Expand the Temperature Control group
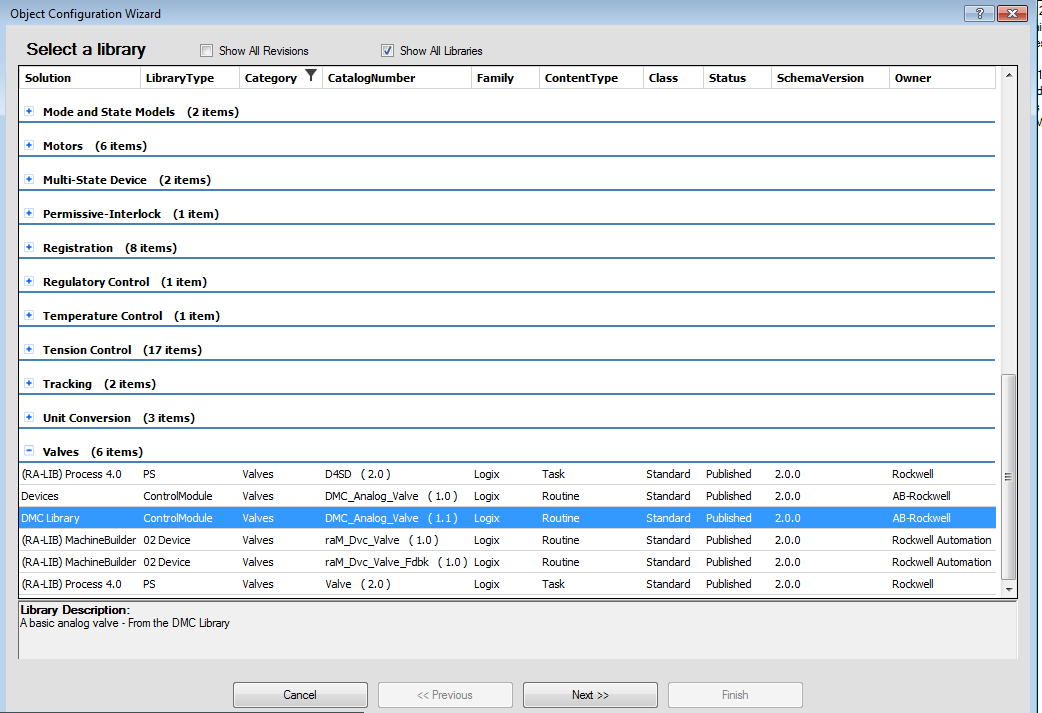The image size is (1042, 713). (x=29, y=315)
